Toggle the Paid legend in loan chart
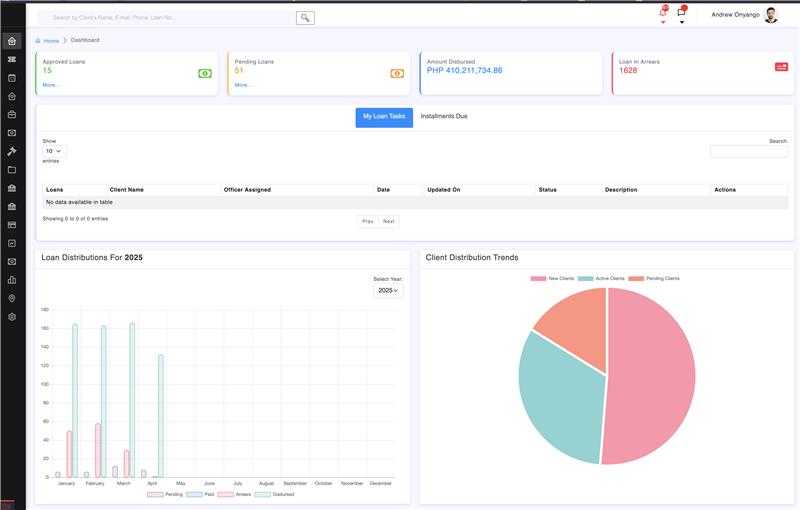This screenshot has width=800, height=510. point(200,494)
